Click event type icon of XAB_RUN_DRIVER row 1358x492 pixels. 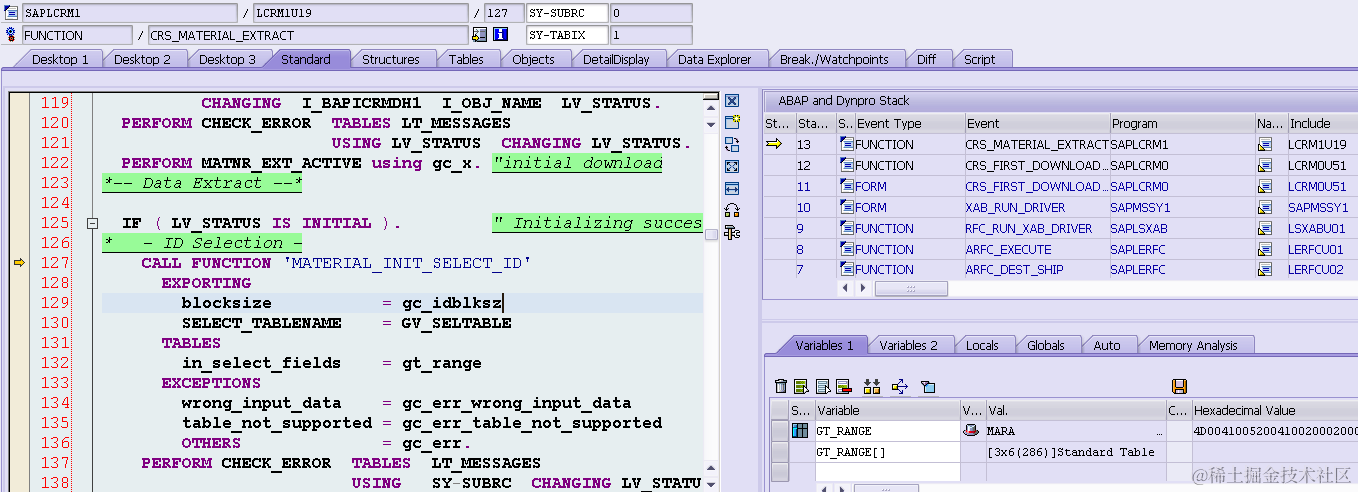pos(846,207)
